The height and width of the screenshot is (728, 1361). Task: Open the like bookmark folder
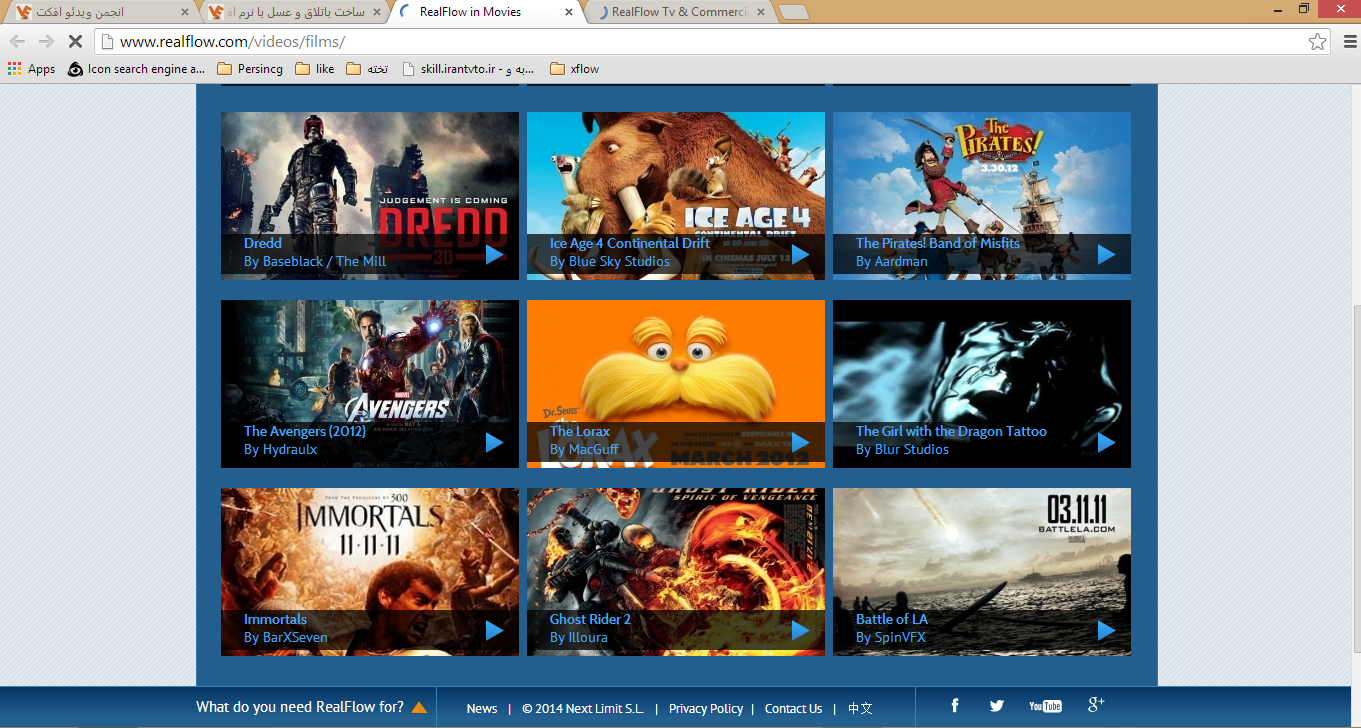tap(315, 69)
